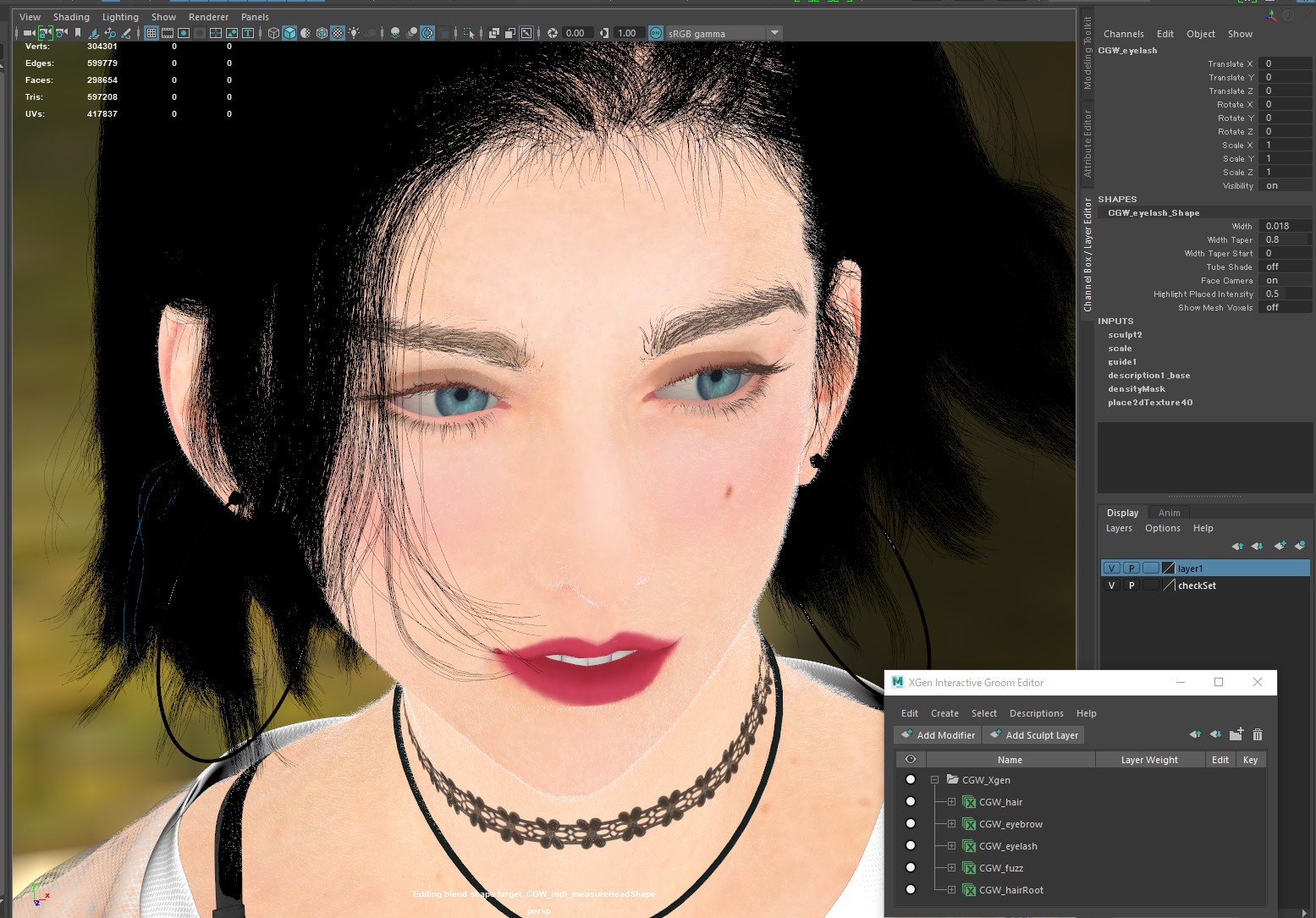Click the select camera icon

click(29, 33)
